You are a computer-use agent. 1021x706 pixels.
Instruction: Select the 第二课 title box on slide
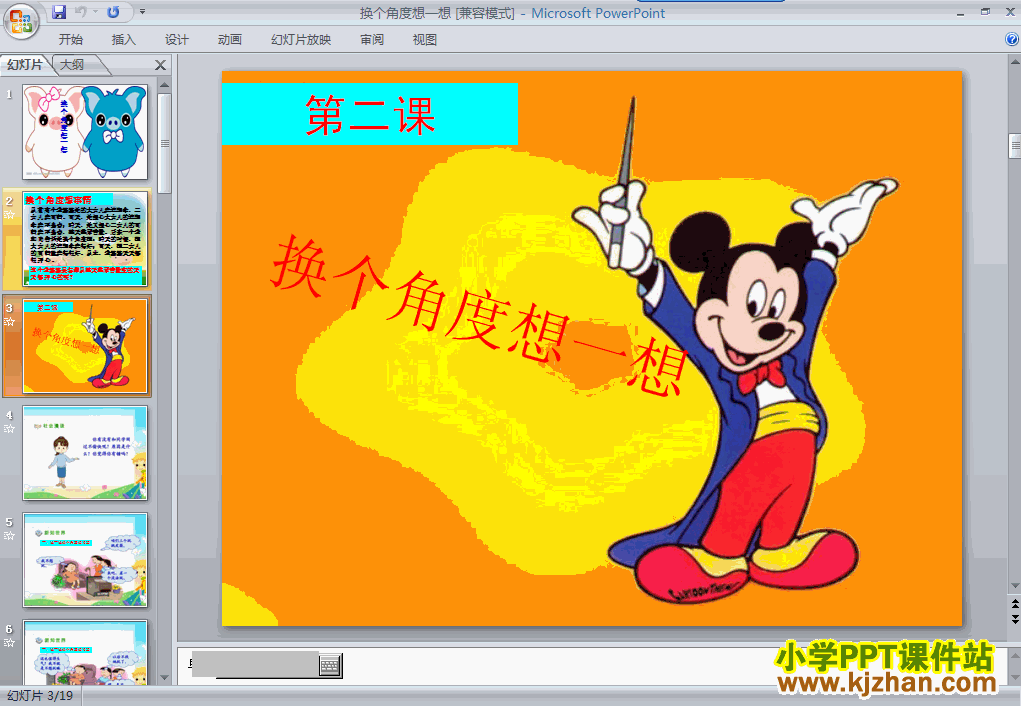click(370, 114)
